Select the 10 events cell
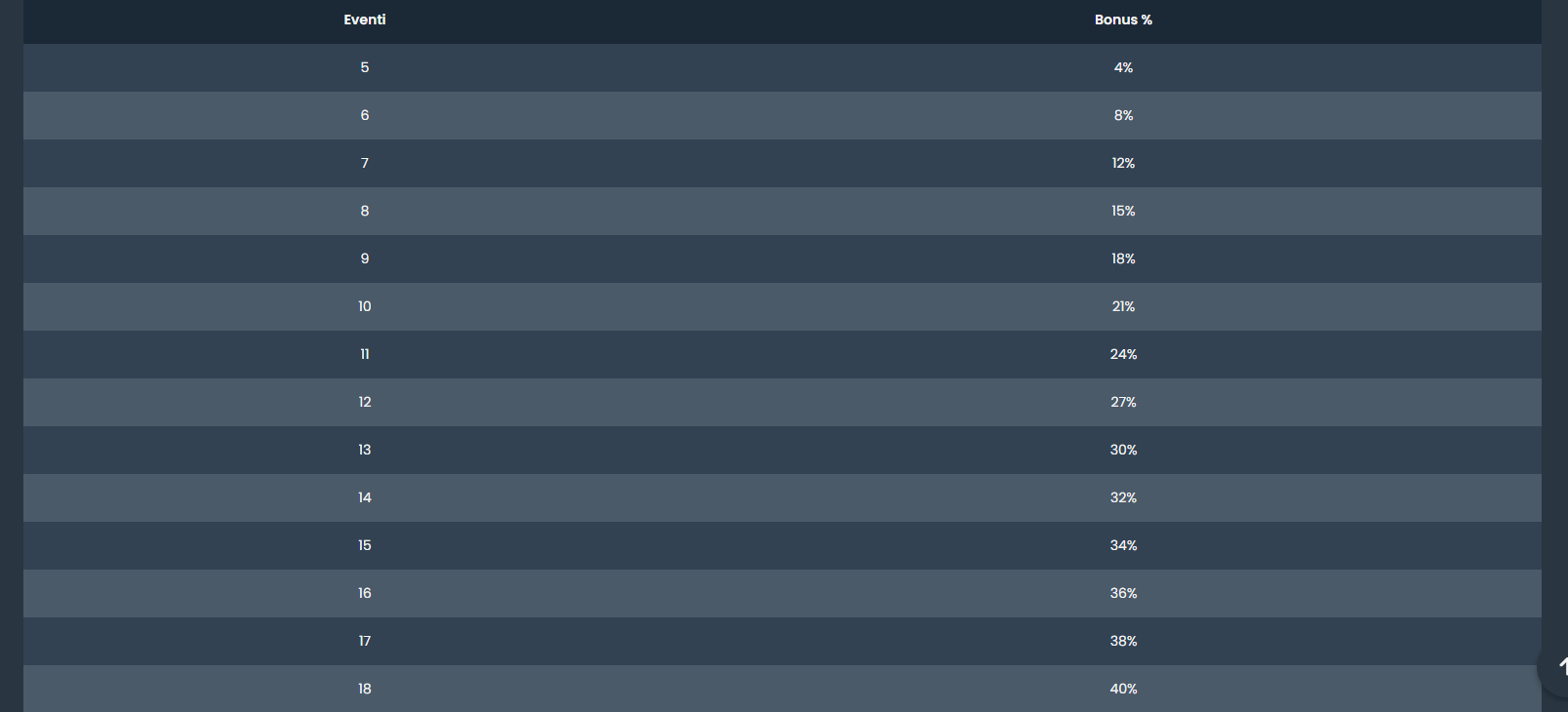Image resolution: width=1568 pixels, height=712 pixels. [x=365, y=306]
